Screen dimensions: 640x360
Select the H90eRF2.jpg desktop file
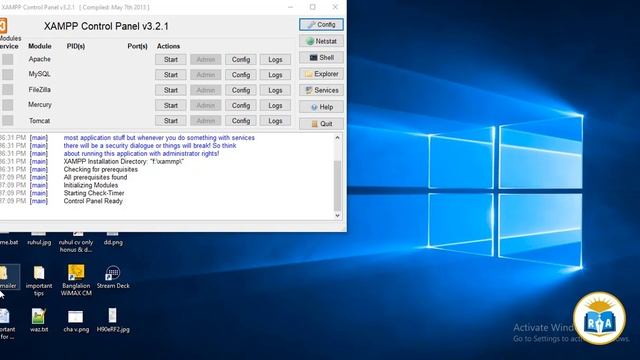(x=113, y=320)
